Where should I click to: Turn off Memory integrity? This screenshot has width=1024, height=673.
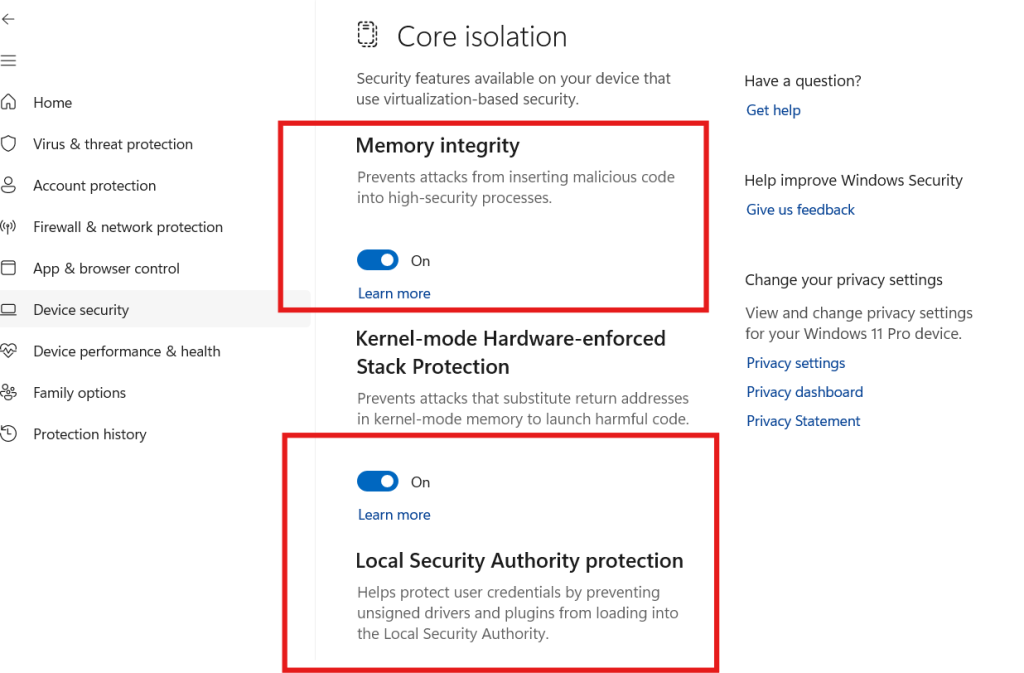pyautogui.click(x=377, y=260)
